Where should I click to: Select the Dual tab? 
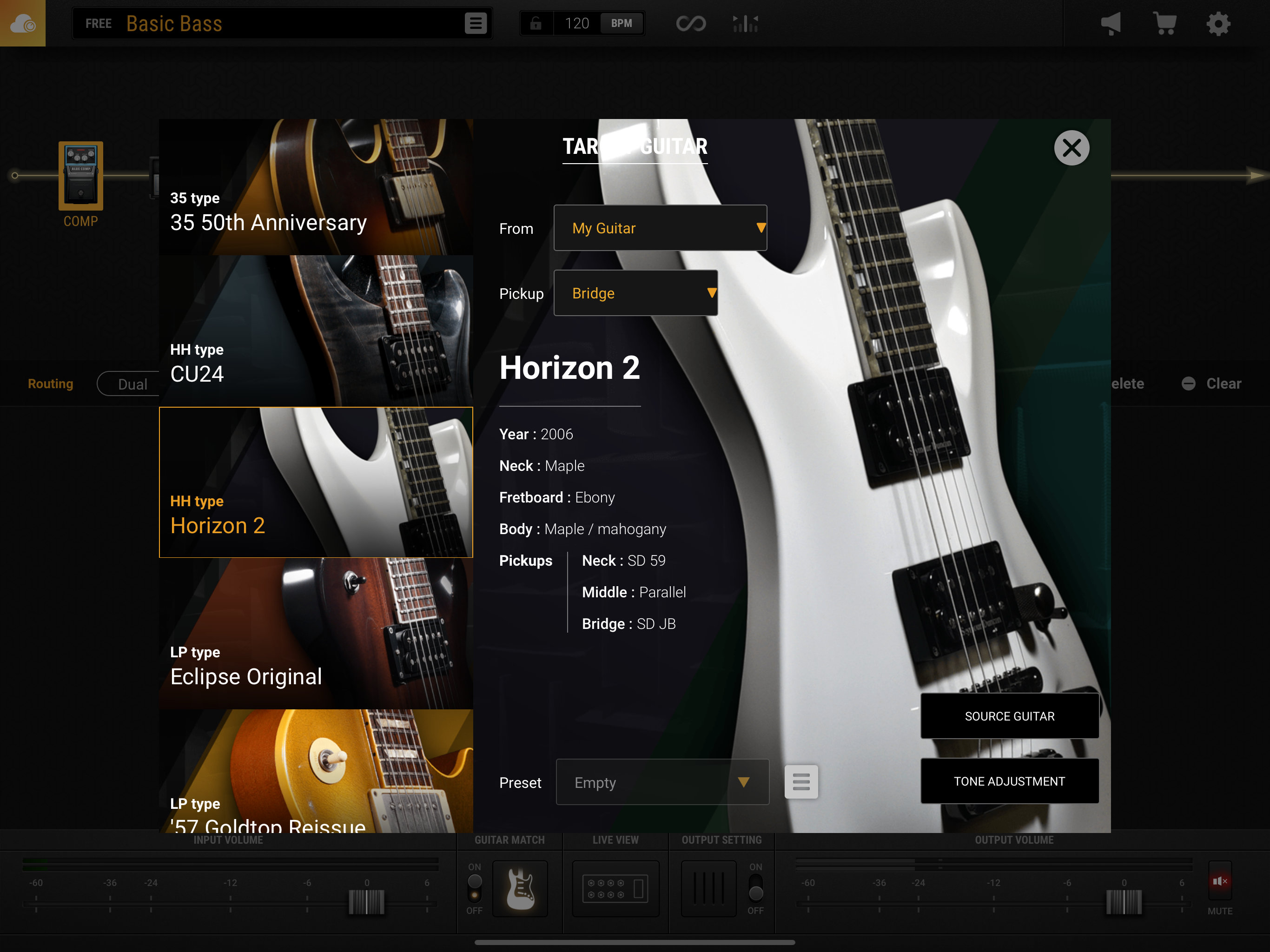tap(133, 383)
